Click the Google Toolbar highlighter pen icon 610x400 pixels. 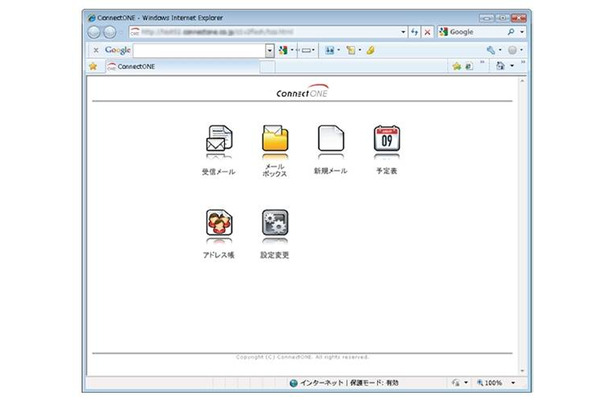click(x=370, y=50)
